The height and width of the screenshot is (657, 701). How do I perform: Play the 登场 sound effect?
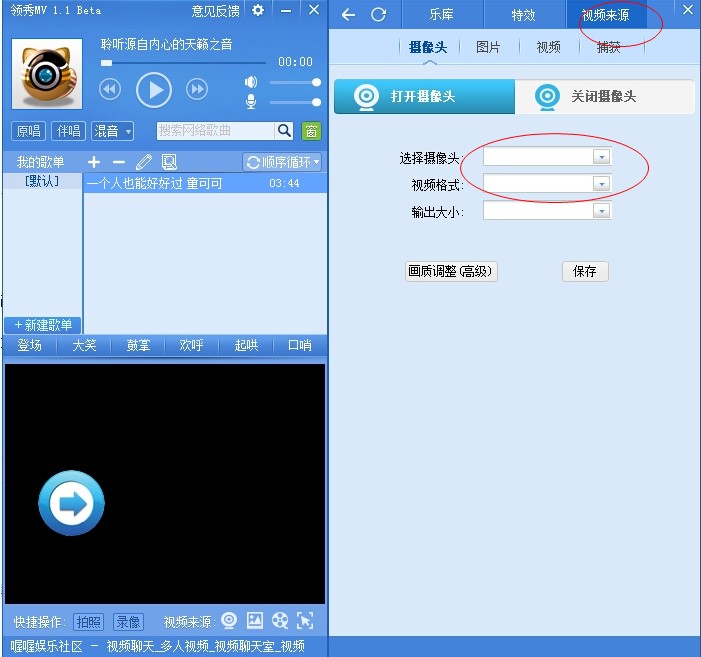[30, 345]
